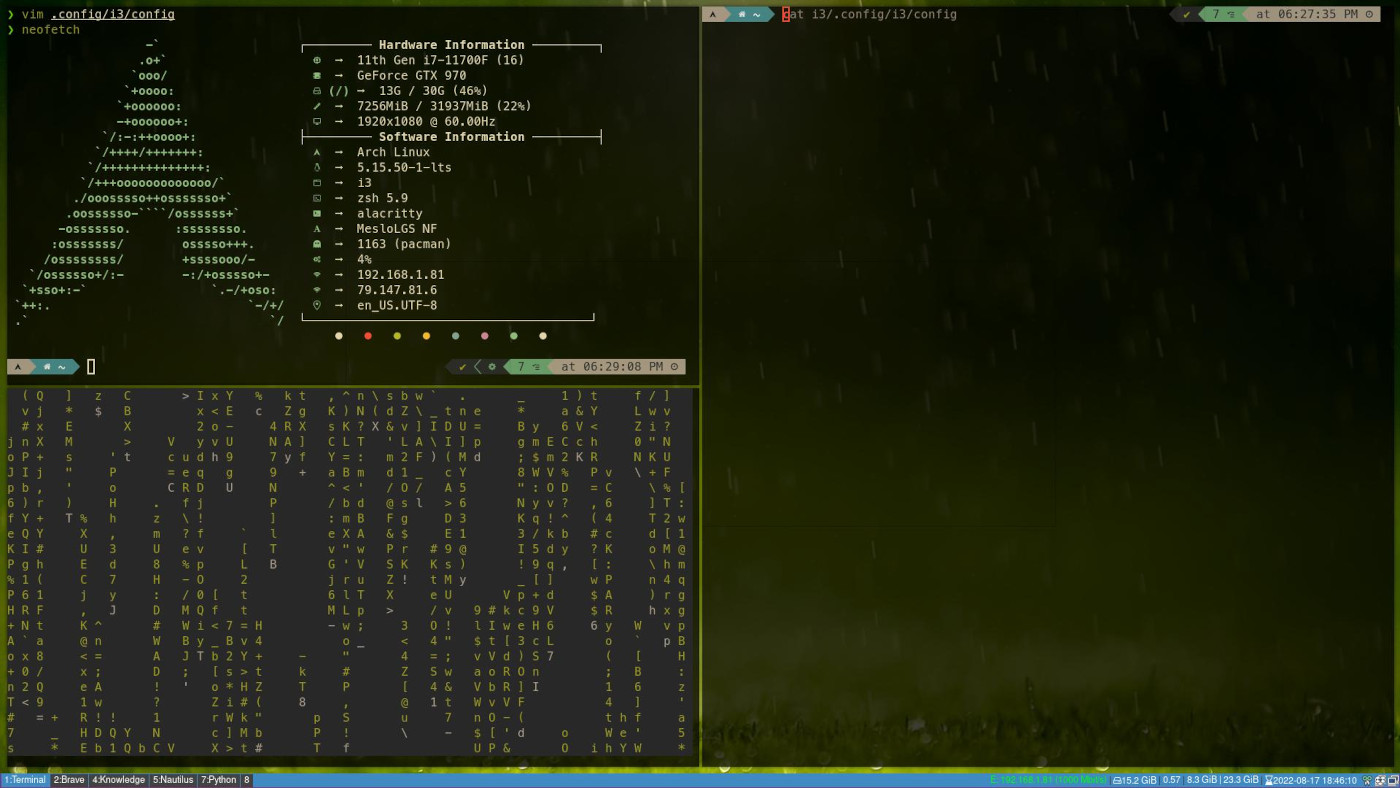The width and height of the screenshot is (1400, 788).
Task: Toggle the checkmark segment in the left prompt
Action: pos(462,366)
